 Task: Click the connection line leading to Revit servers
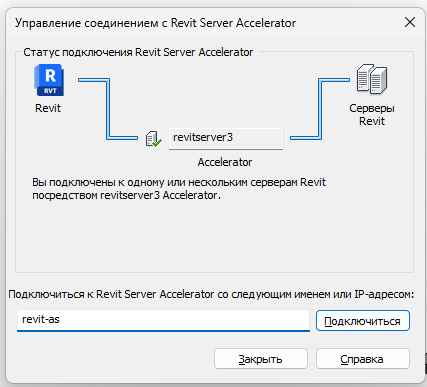320,109
